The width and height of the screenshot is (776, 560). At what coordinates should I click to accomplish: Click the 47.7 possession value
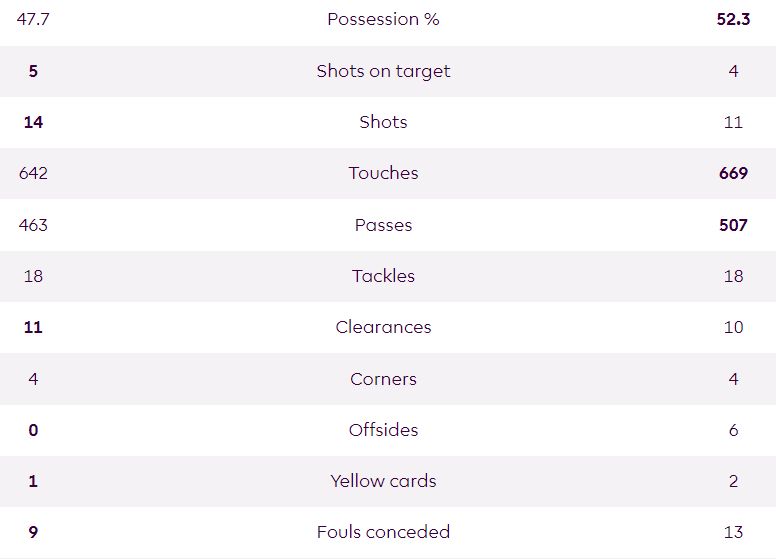(33, 19)
